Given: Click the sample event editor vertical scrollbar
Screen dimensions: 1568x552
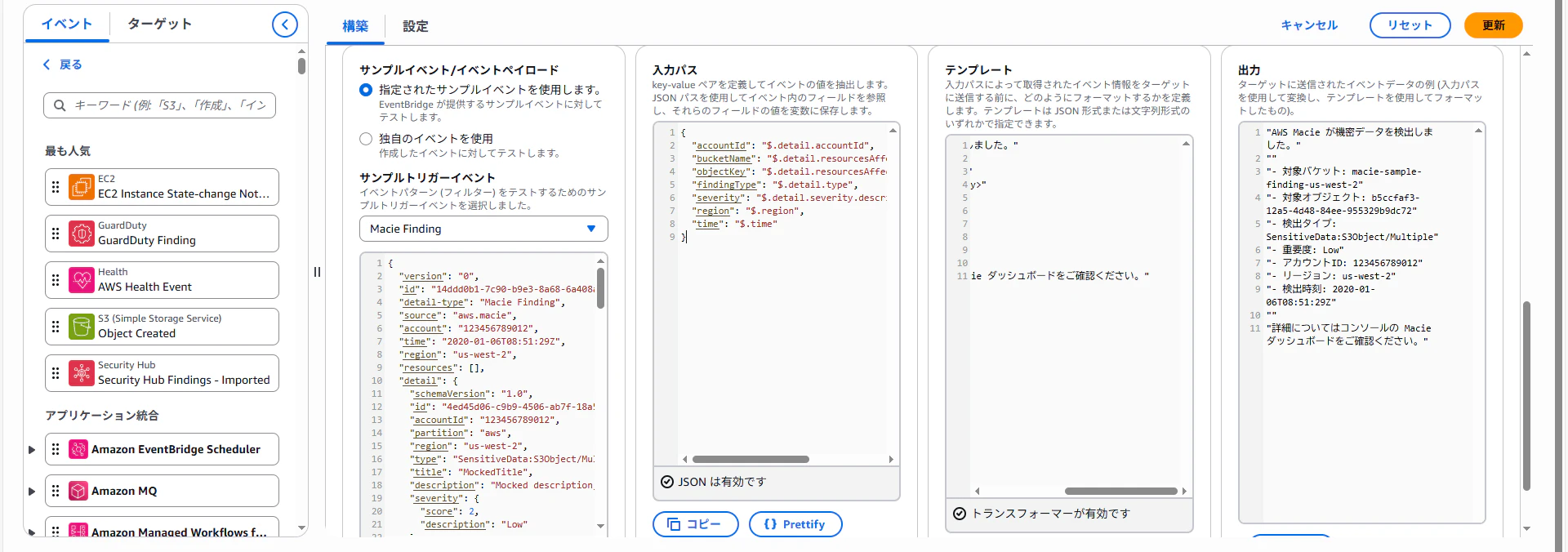Looking at the screenshot, I should (600, 287).
